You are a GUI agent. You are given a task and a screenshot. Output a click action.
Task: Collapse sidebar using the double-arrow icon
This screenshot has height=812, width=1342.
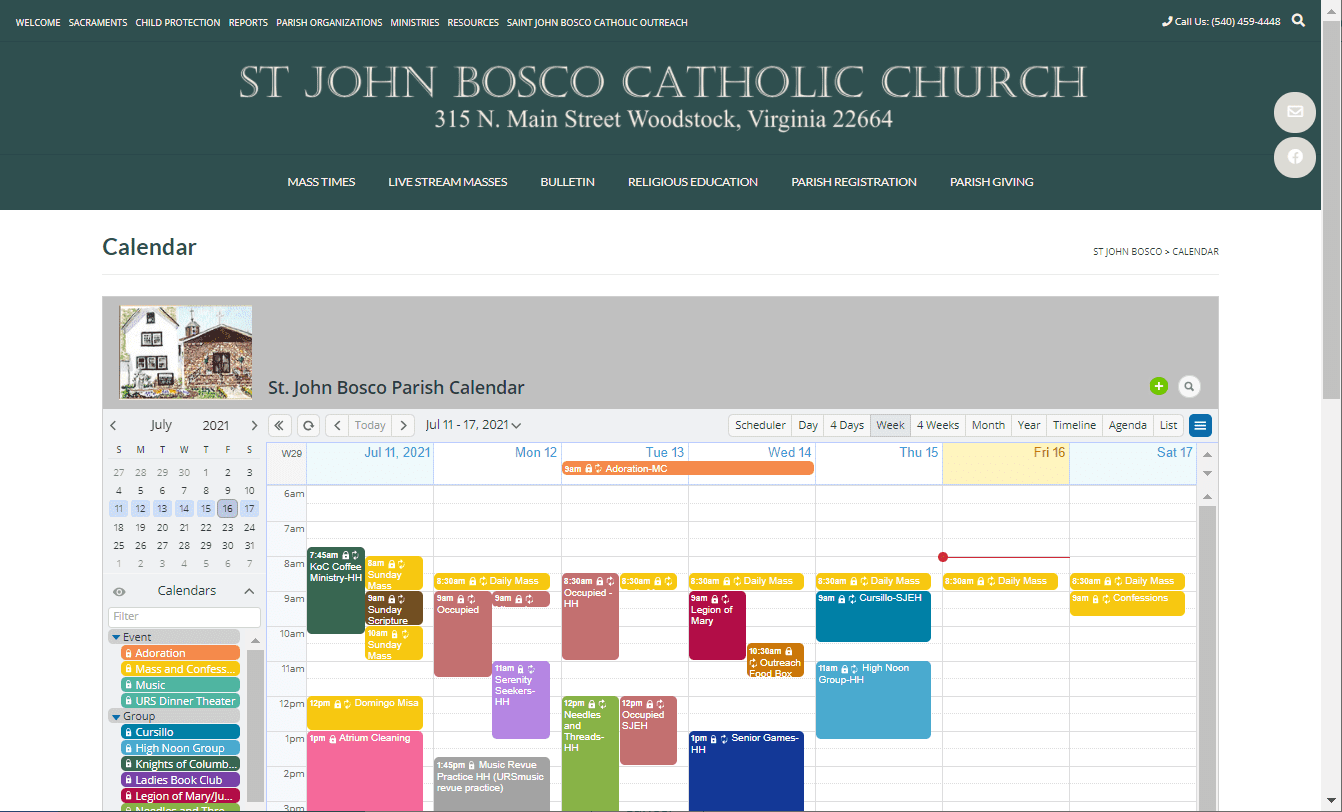[280, 425]
